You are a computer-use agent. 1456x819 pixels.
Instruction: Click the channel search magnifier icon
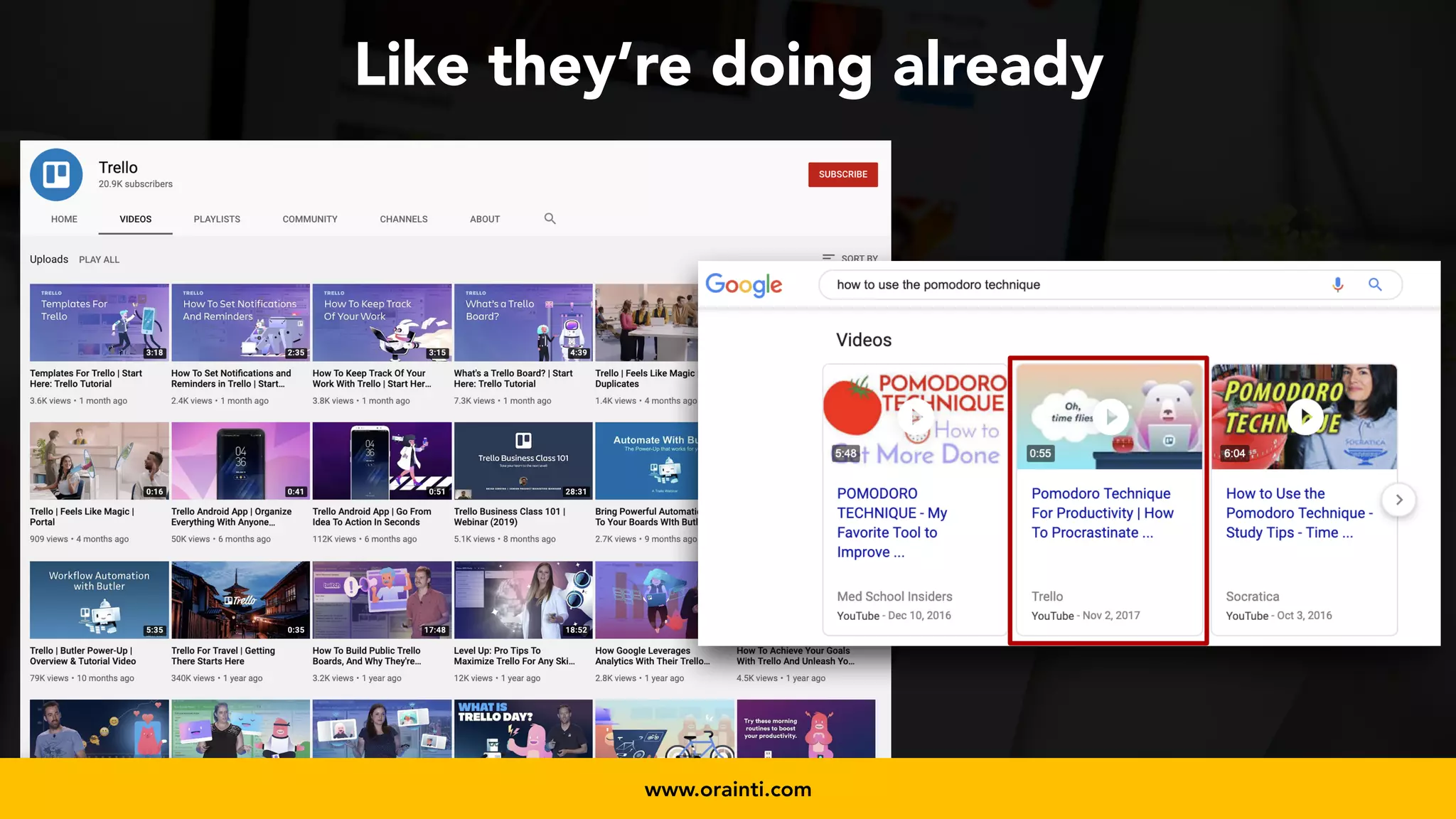550,219
